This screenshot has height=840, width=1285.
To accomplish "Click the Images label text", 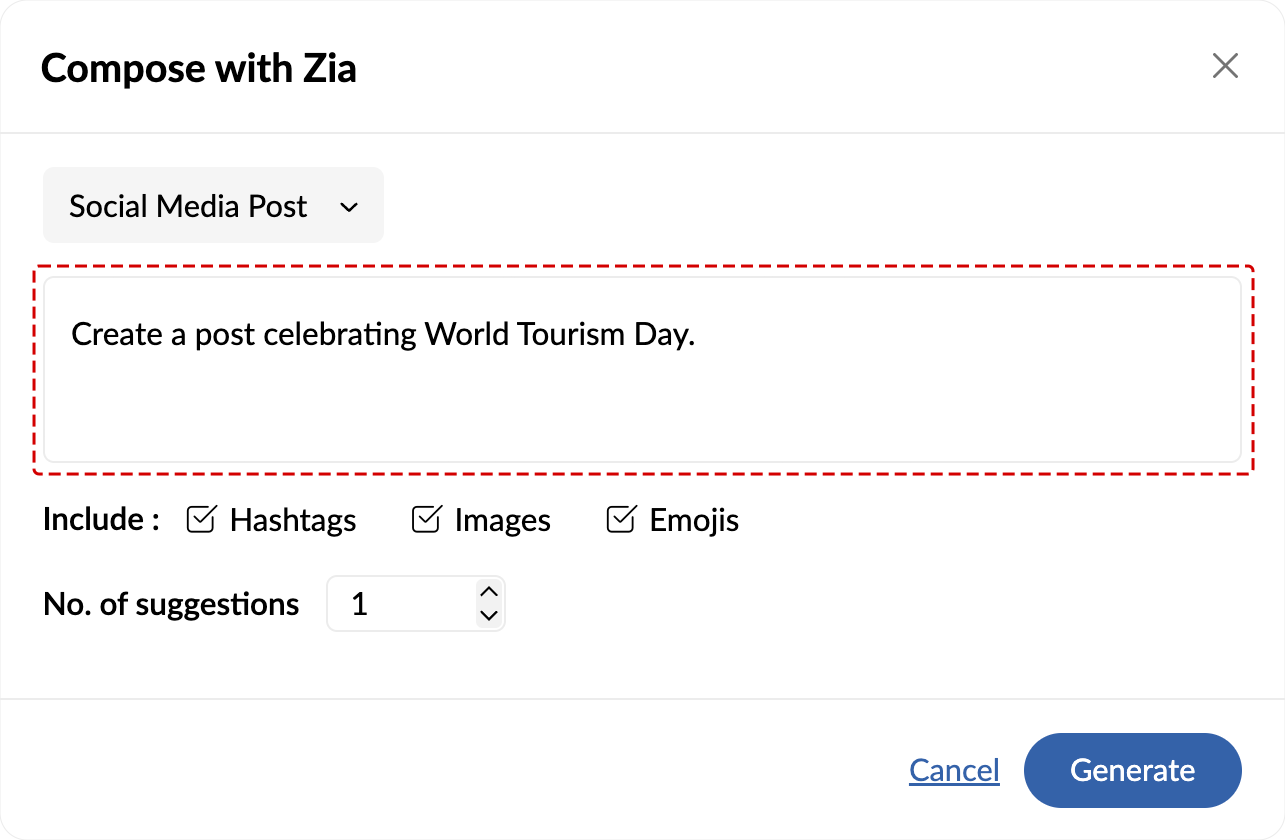I will [x=502, y=521].
